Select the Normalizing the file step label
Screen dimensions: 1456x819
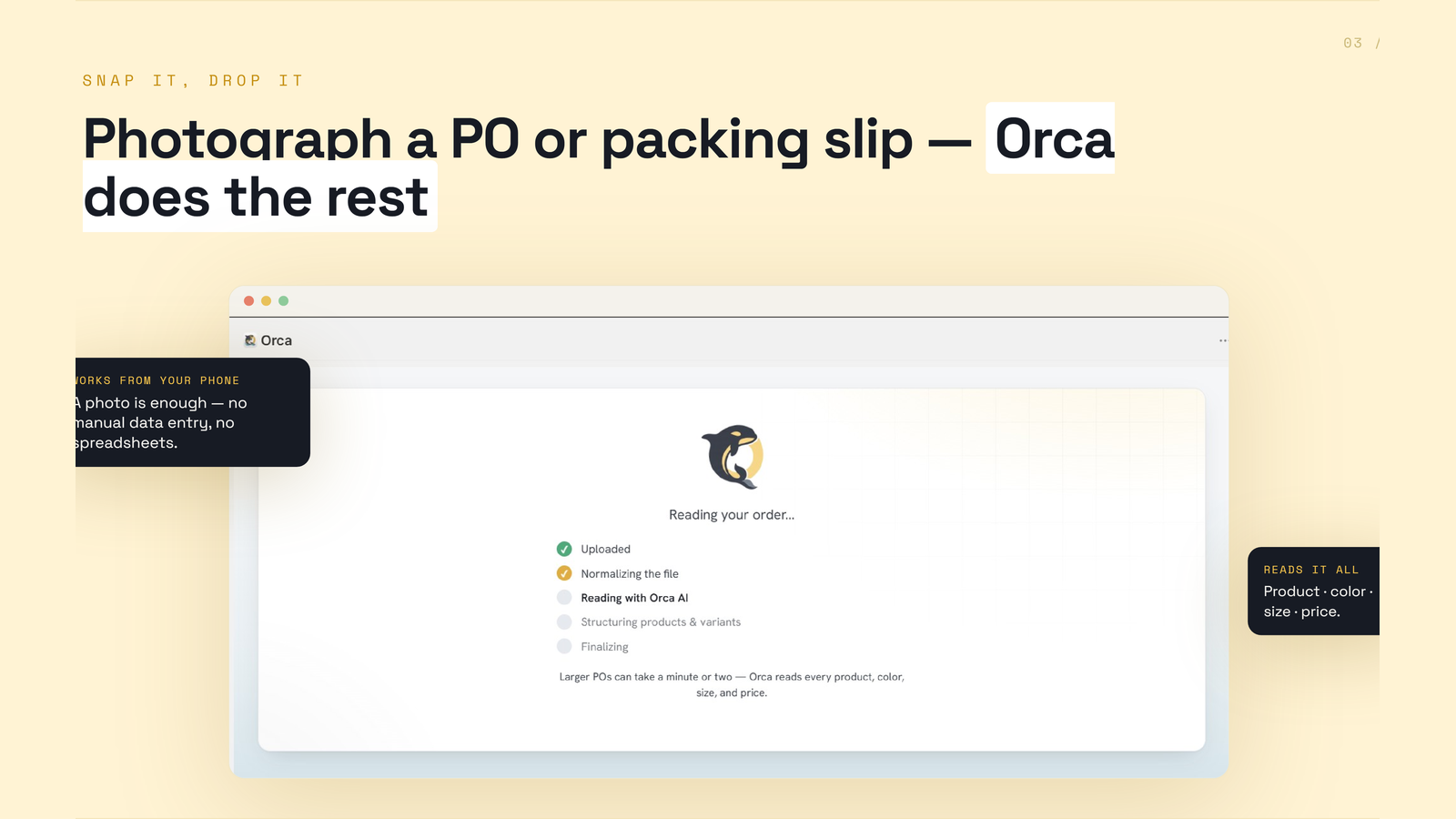[630, 573]
